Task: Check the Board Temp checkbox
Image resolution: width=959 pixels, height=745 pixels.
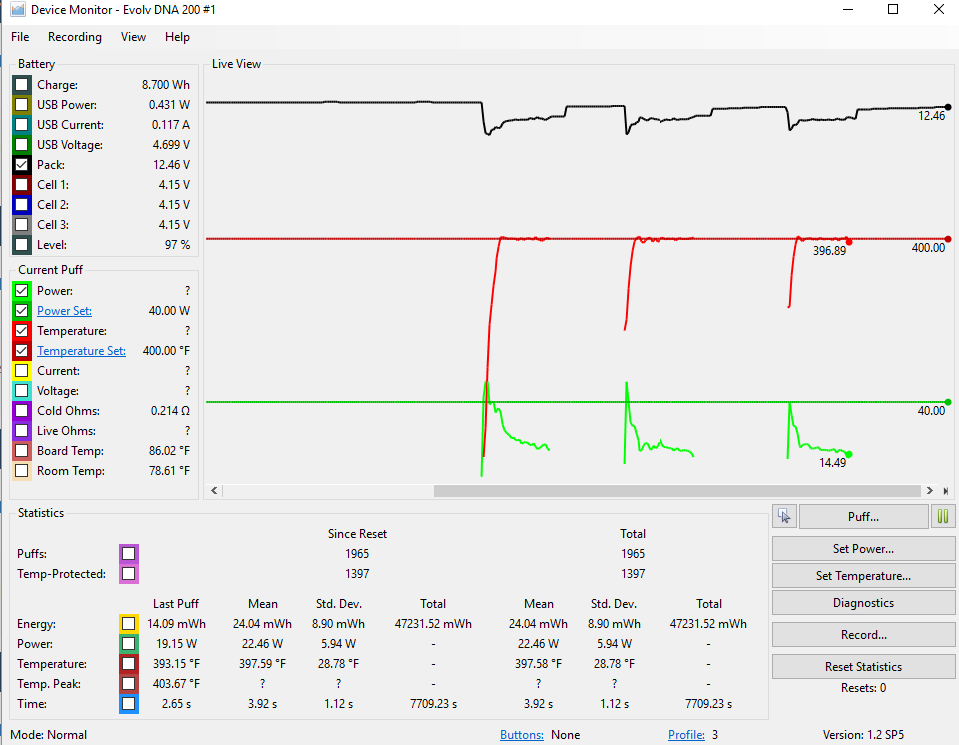Action: point(22,451)
